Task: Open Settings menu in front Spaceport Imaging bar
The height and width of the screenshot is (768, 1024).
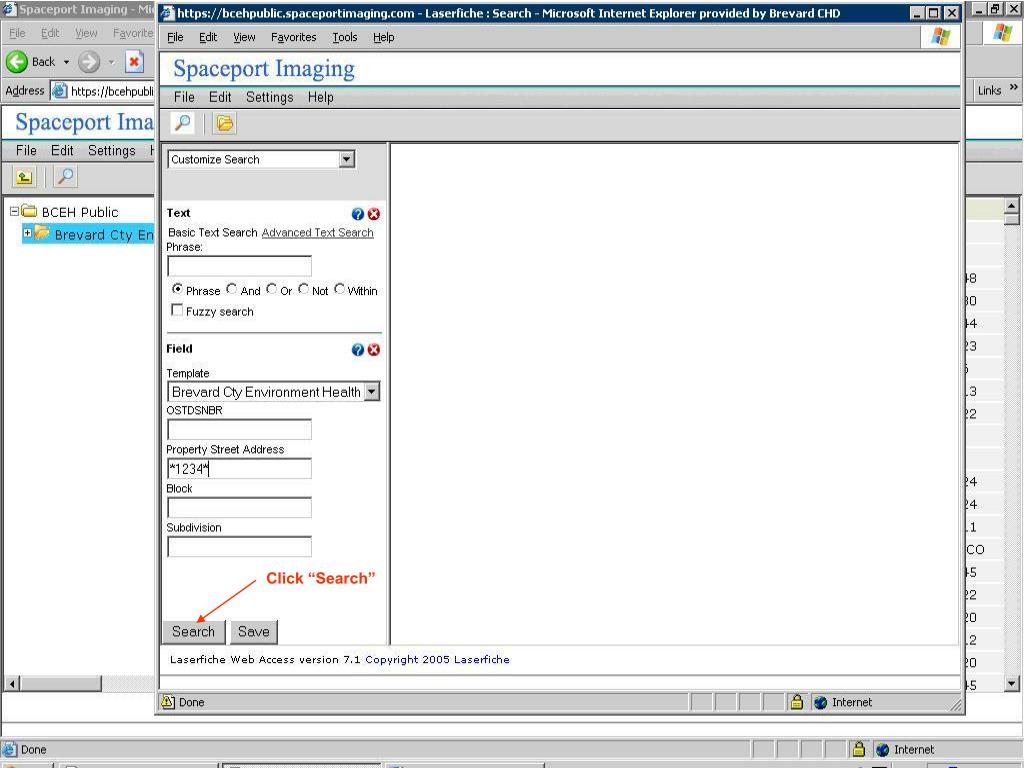Action: point(270,97)
